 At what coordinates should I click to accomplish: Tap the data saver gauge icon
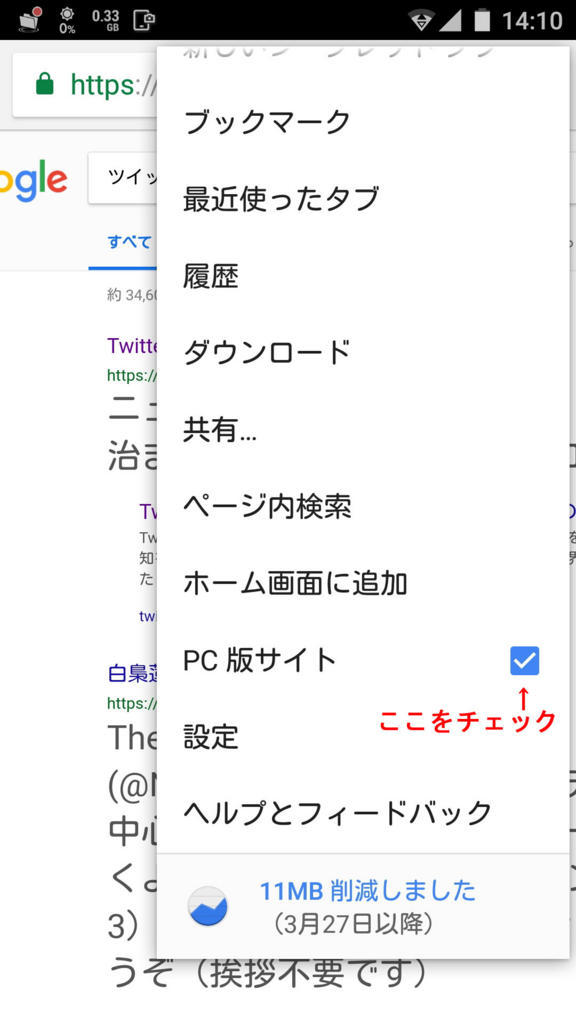[207, 906]
